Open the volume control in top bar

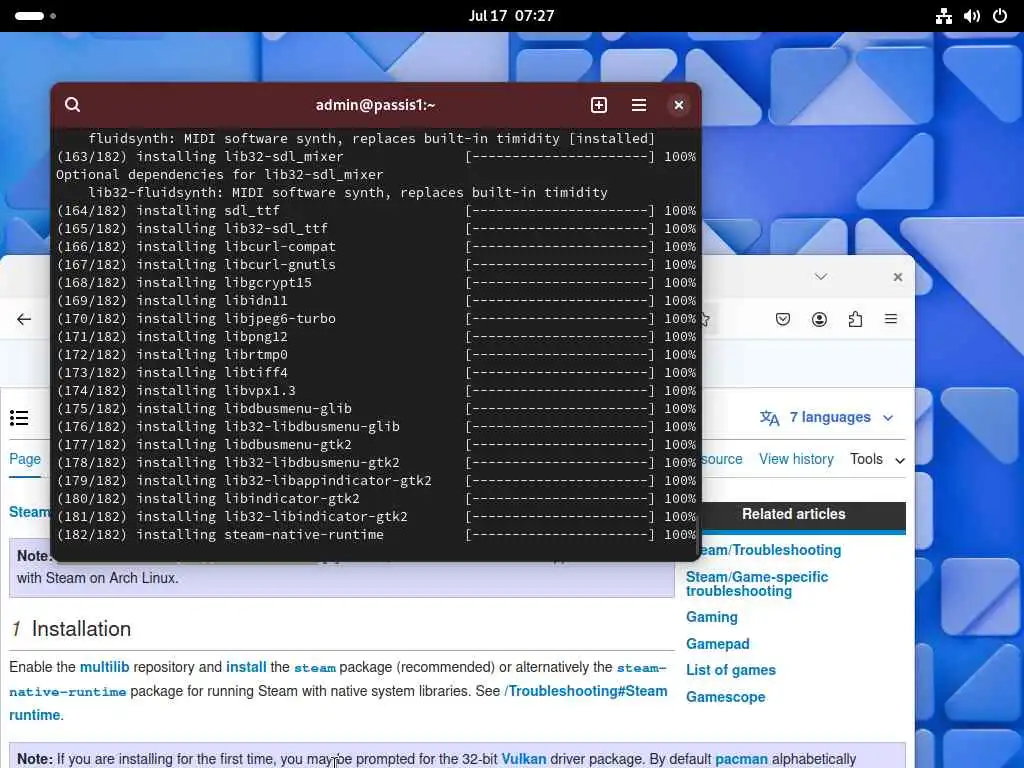[972, 16]
